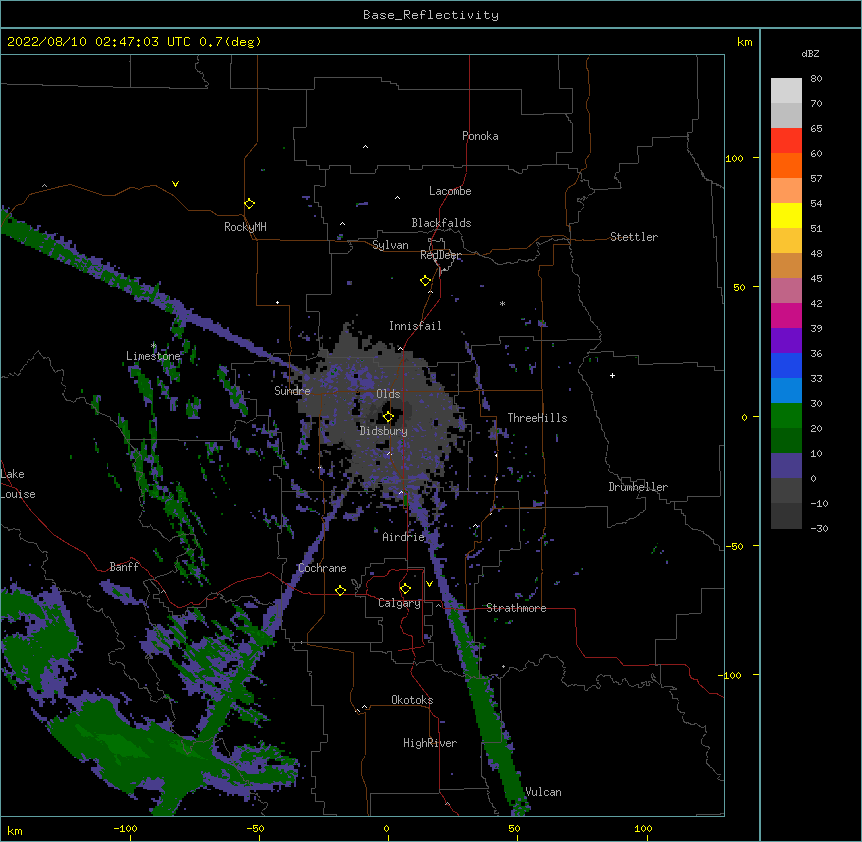Screen dimensions: 862x842
Task: Click the Blackfalds city label
Action: 441,223
